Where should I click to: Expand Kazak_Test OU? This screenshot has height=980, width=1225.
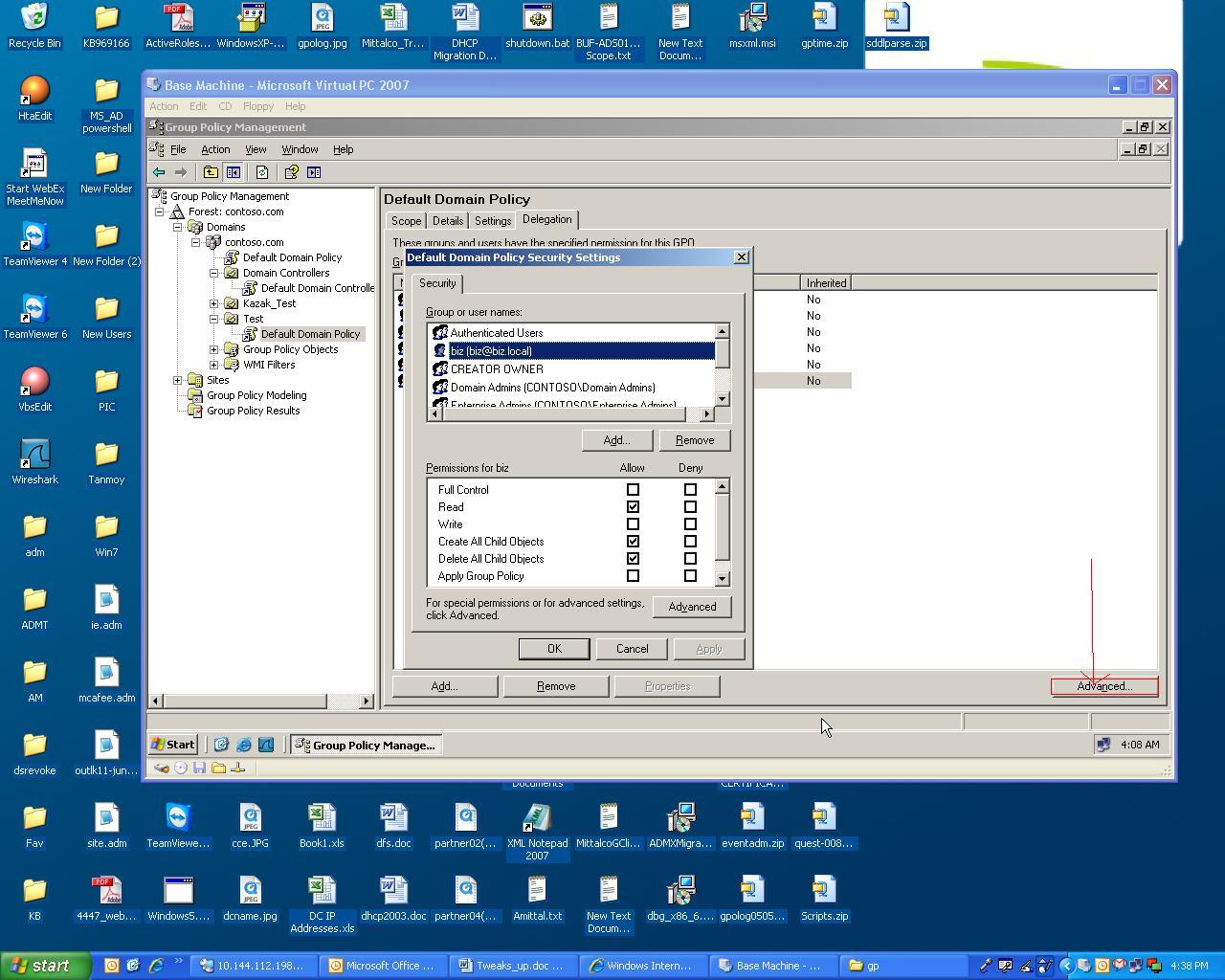coord(214,303)
